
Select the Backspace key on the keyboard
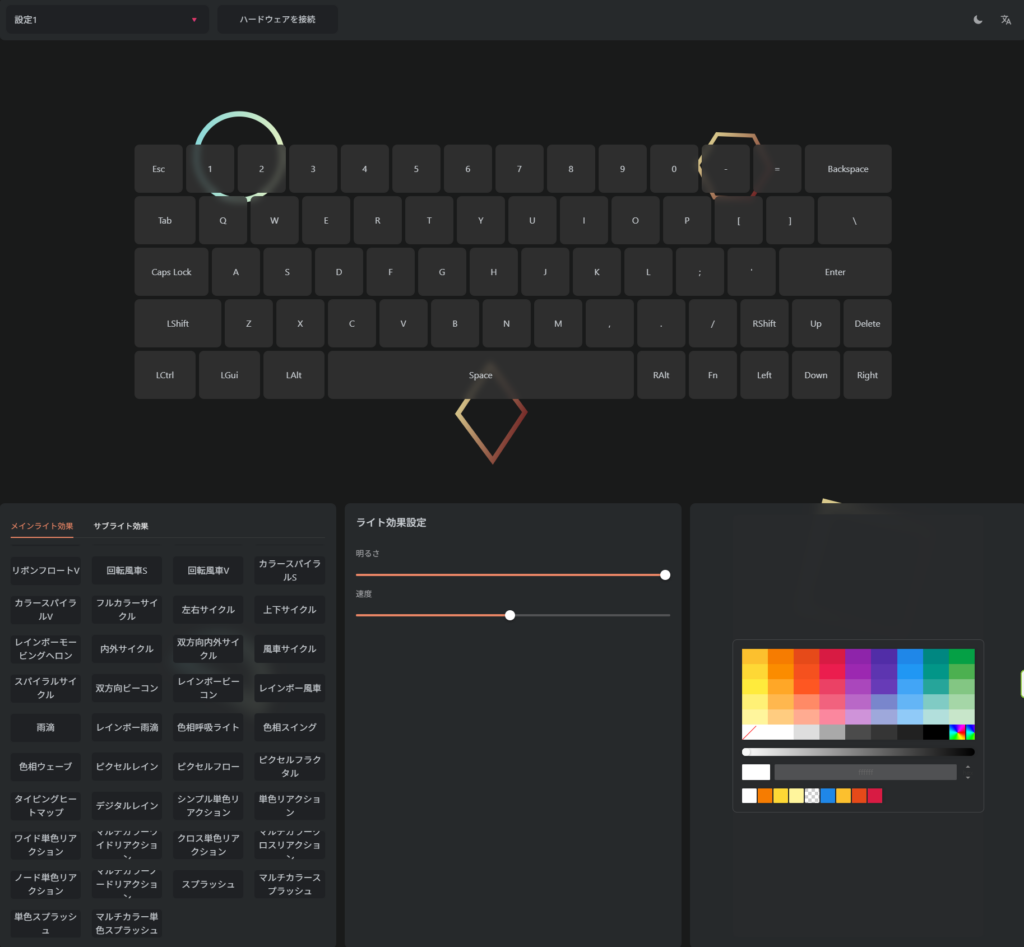point(847,169)
